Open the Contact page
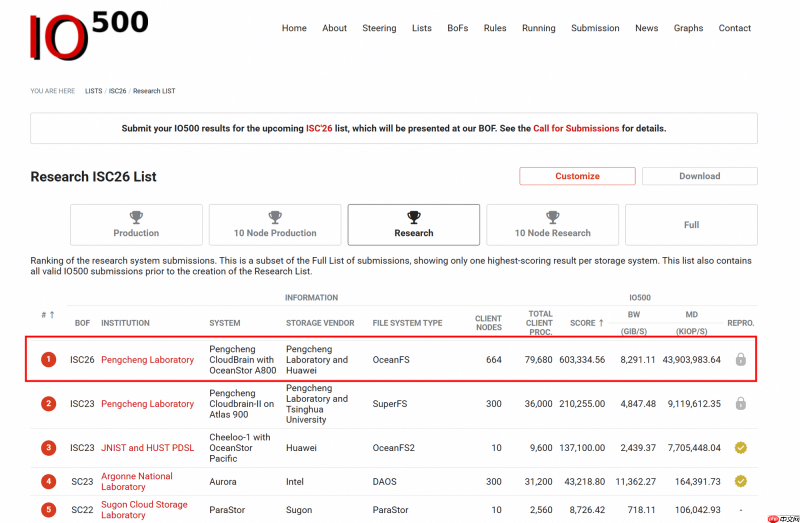This screenshot has height=523, width=800. (x=735, y=28)
